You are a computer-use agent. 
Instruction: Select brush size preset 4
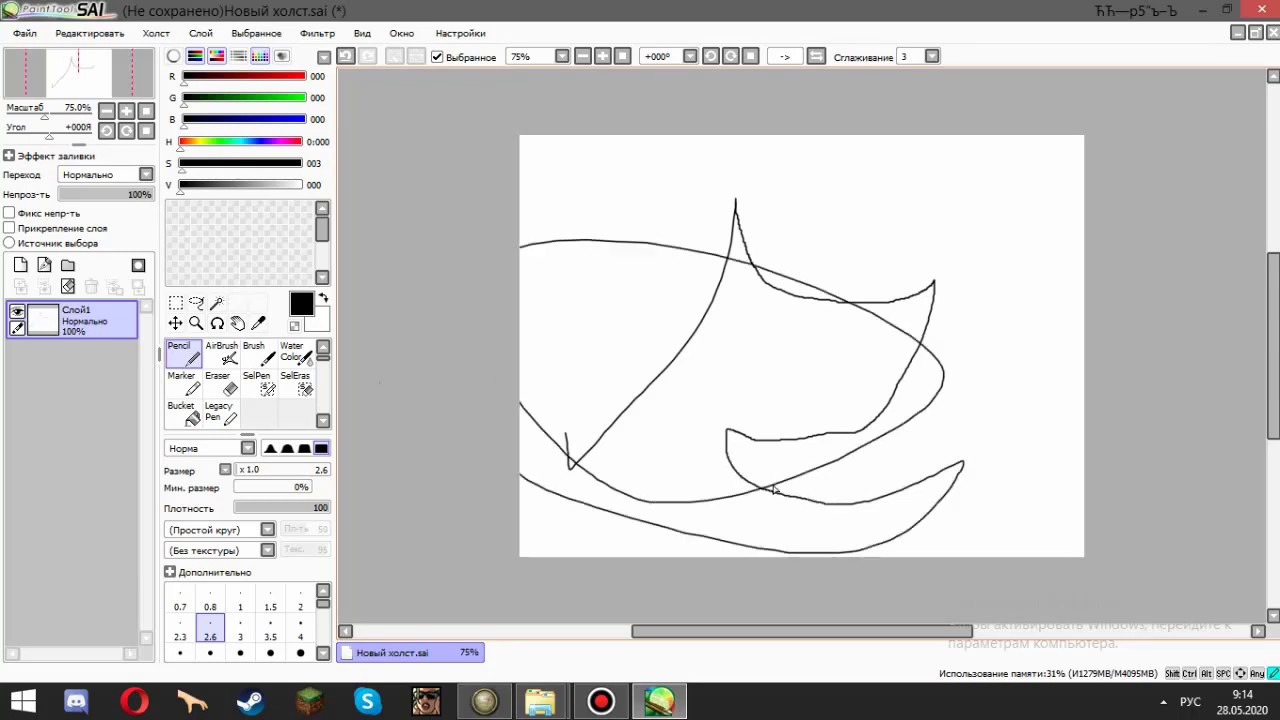(x=300, y=630)
